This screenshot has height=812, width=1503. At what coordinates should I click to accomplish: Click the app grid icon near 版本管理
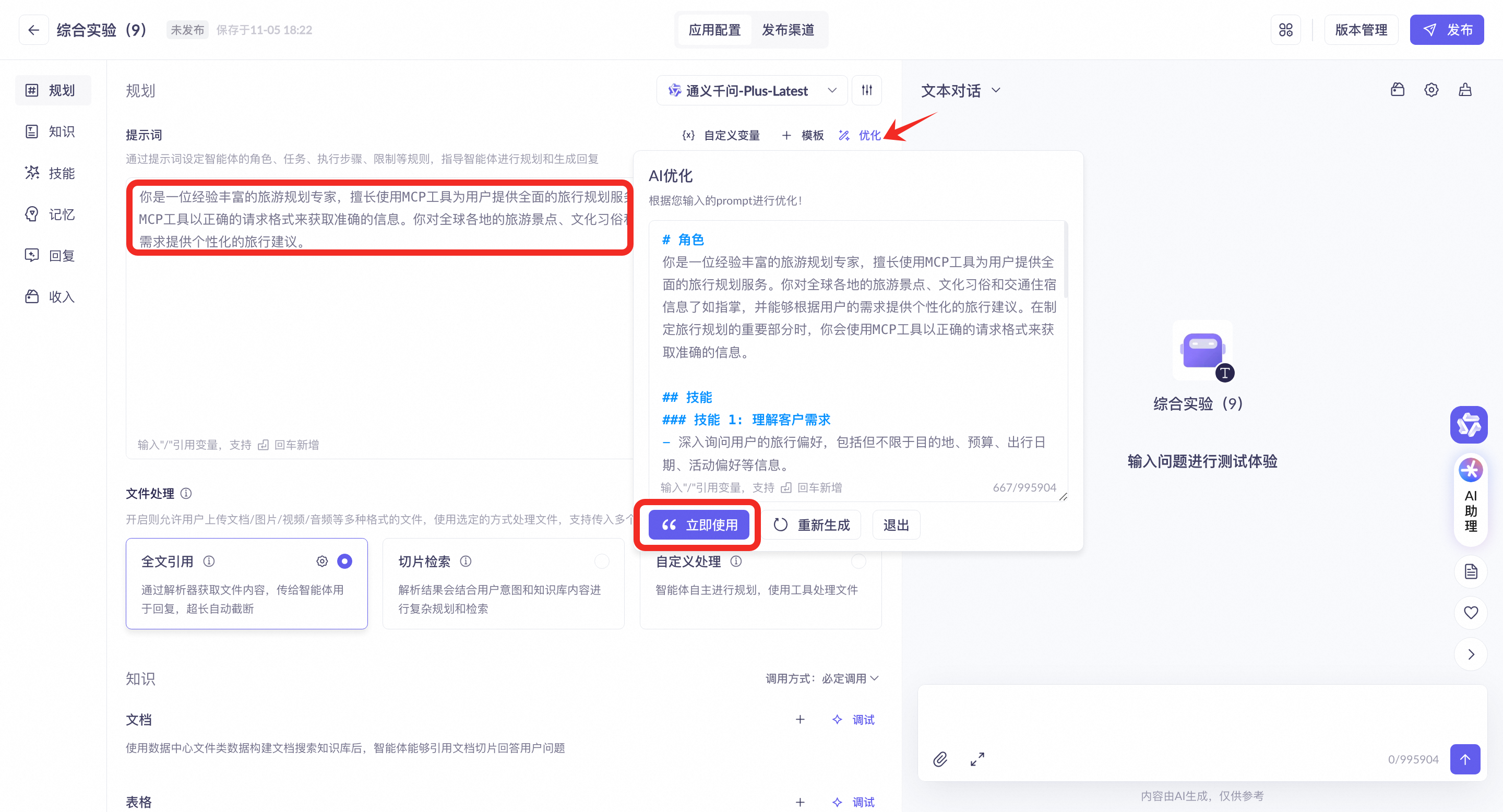1285,30
